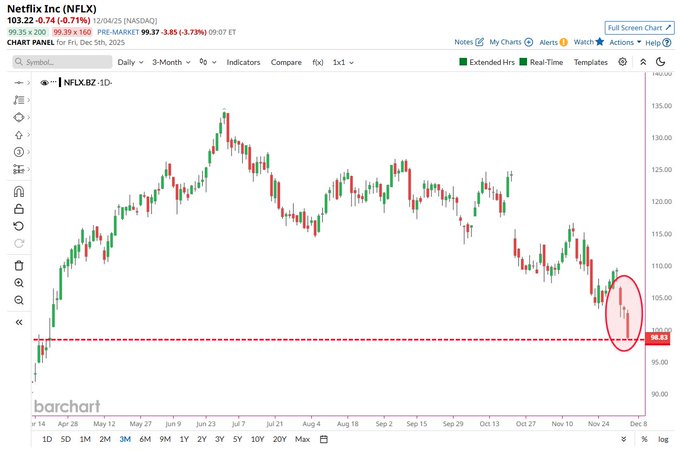Select the 20Y range
Screen dimensions: 680x451
(x=280, y=439)
